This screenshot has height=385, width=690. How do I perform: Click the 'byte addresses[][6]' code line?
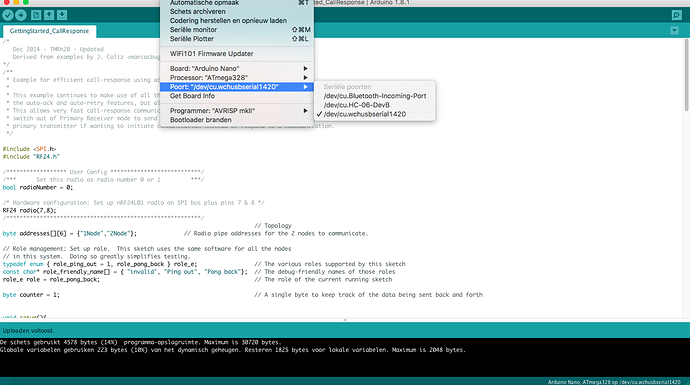pos(70,233)
